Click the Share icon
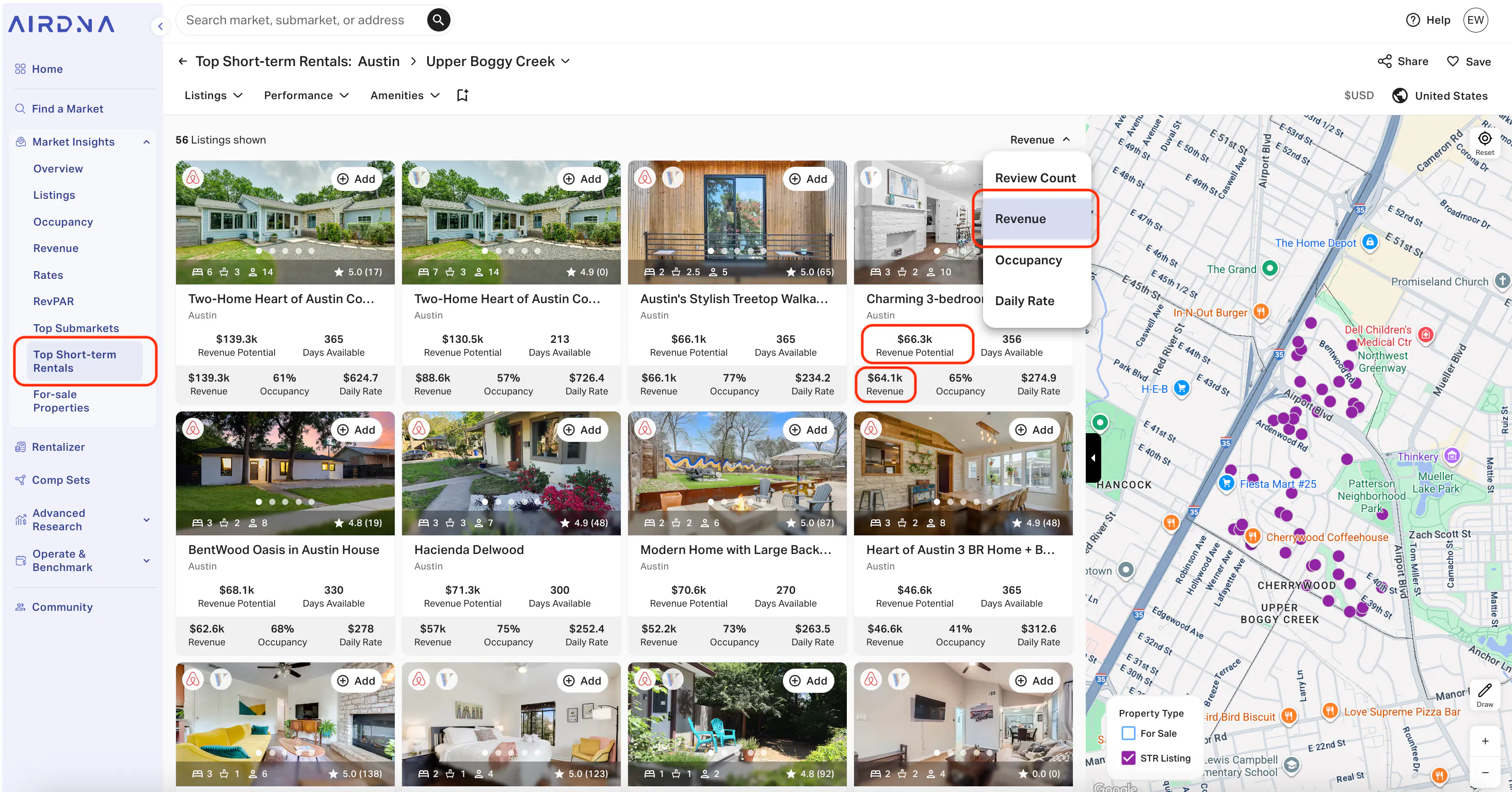The image size is (1512, 792). point(1384,61)
